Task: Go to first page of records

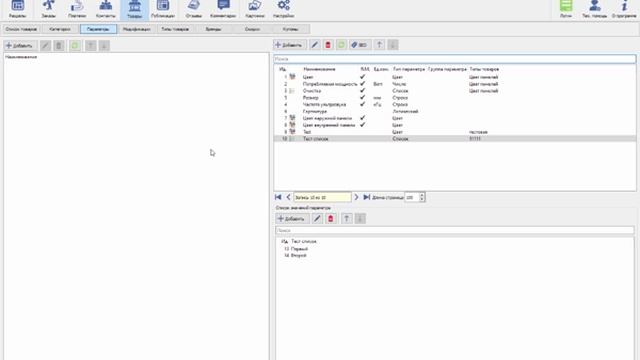Action: click(x=278, y=197)
